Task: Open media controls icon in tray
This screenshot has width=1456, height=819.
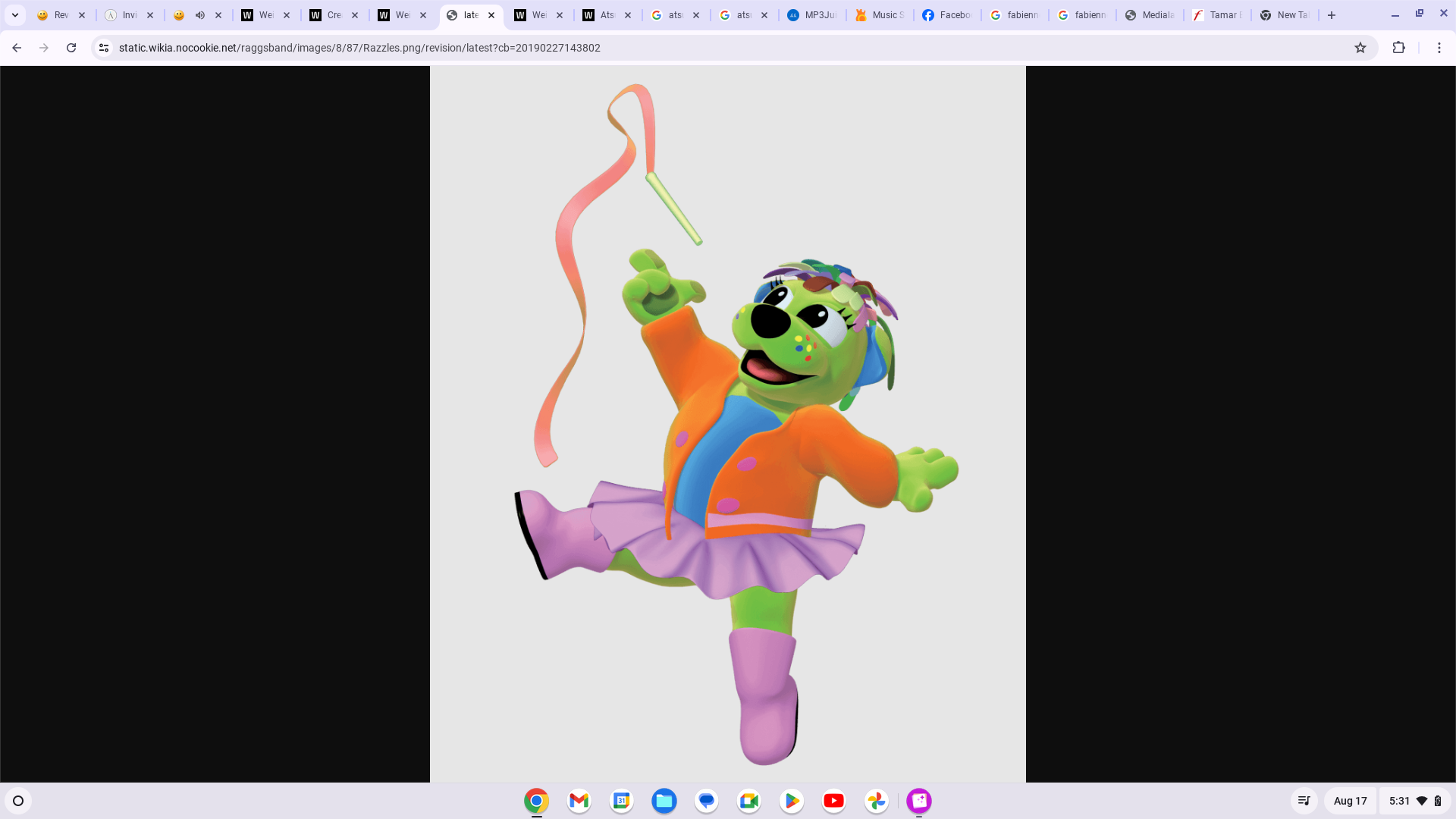Action: tap(1304, 801)
